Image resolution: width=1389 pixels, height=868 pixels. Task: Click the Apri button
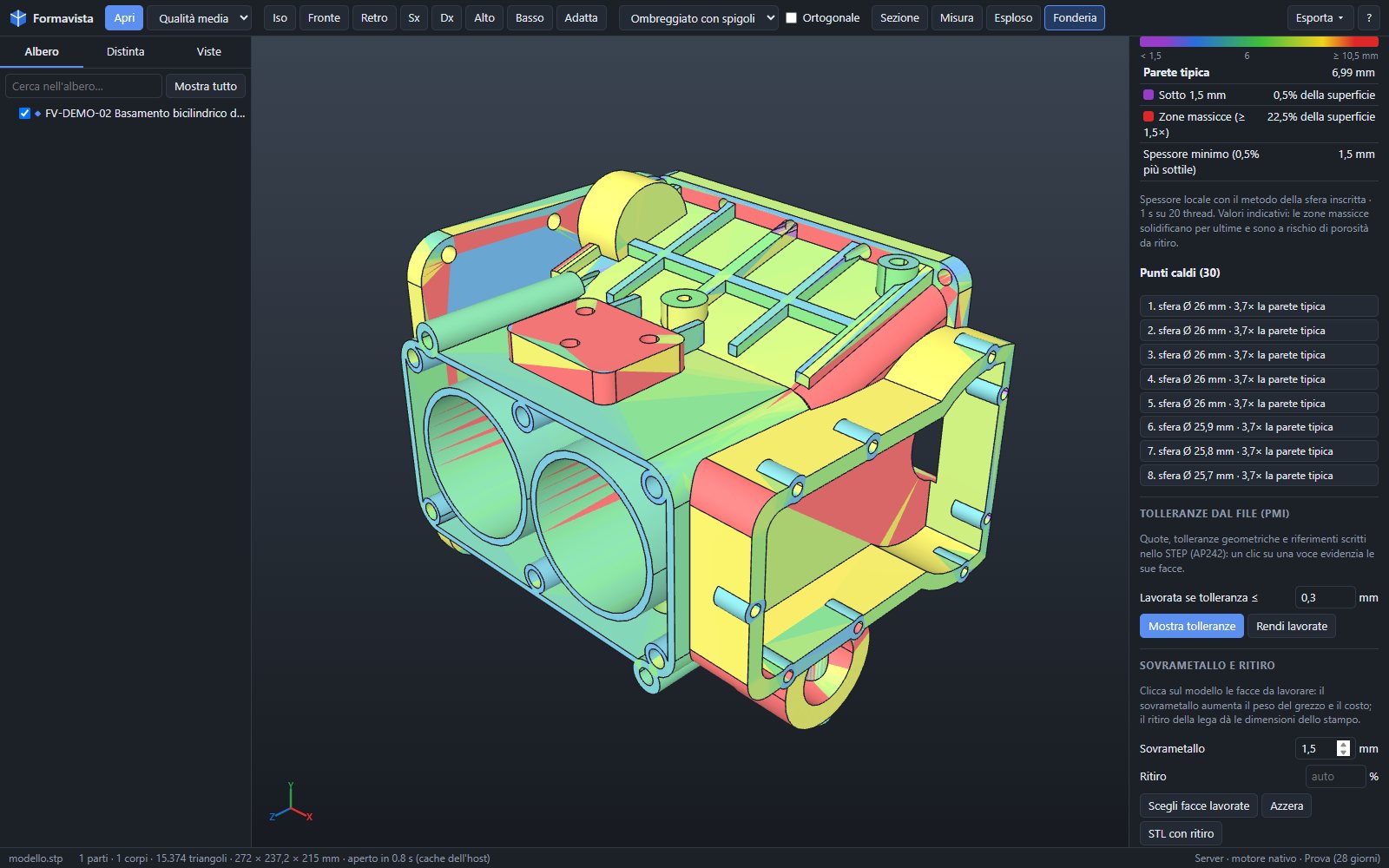point(124,18)
